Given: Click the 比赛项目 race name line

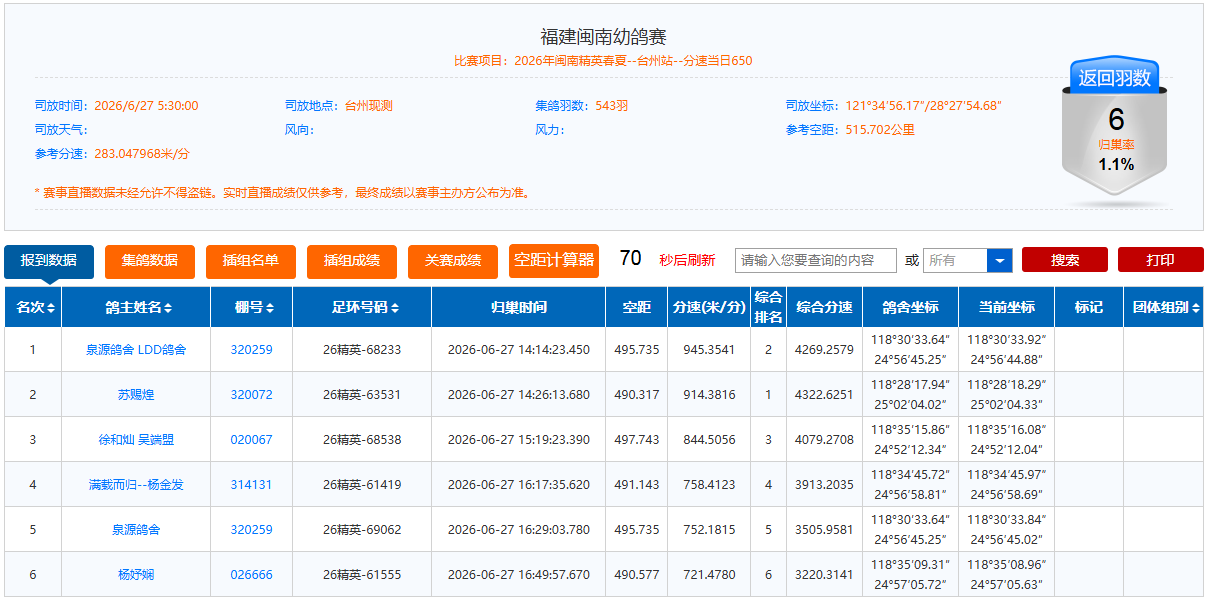Looking at the screenshot, I should coord(604,61).
